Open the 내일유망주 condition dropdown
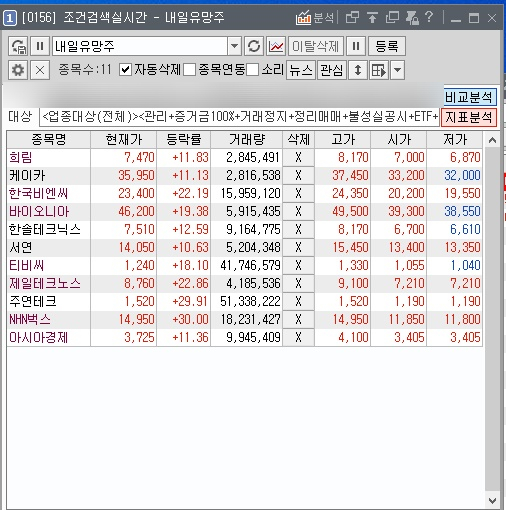This screenshot has width=506, height=510. 234,46
